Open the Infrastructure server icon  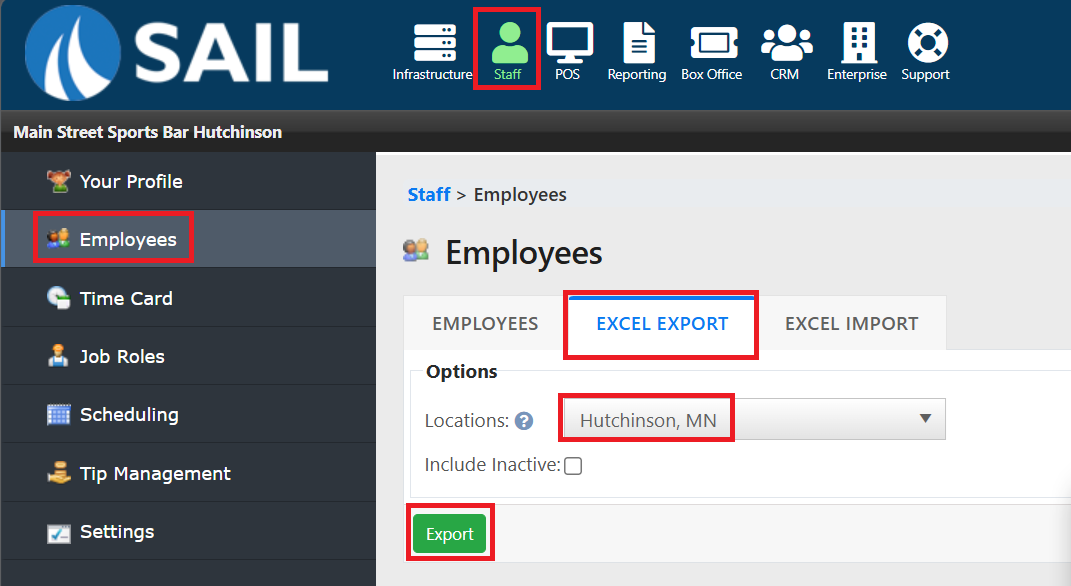434,43
